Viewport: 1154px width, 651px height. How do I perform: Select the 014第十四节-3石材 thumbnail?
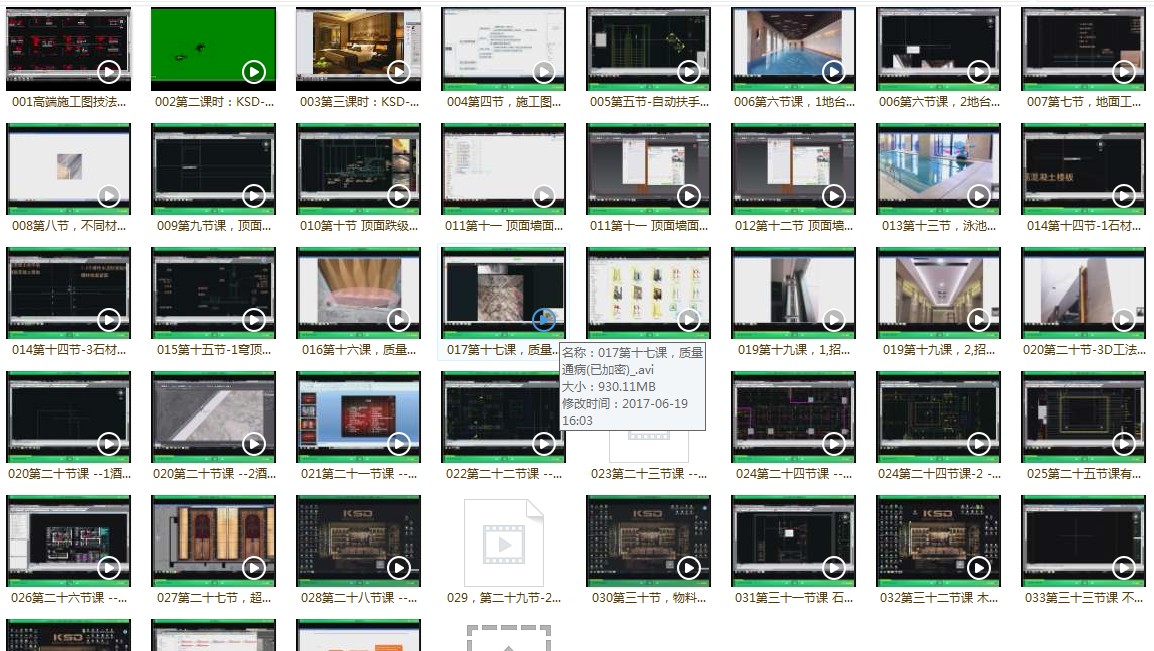[69, 294]
